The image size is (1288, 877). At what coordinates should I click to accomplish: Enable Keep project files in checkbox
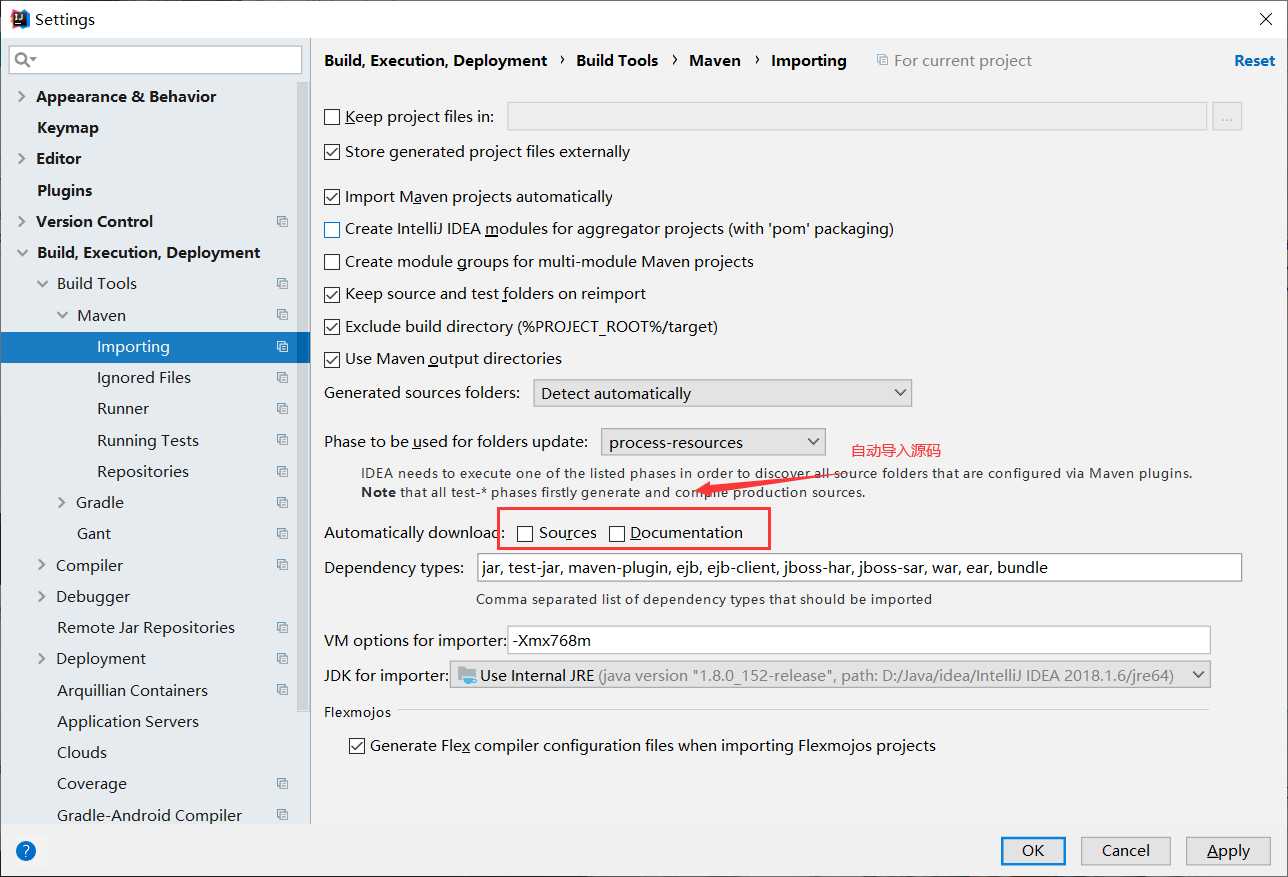tap(332, 117)
